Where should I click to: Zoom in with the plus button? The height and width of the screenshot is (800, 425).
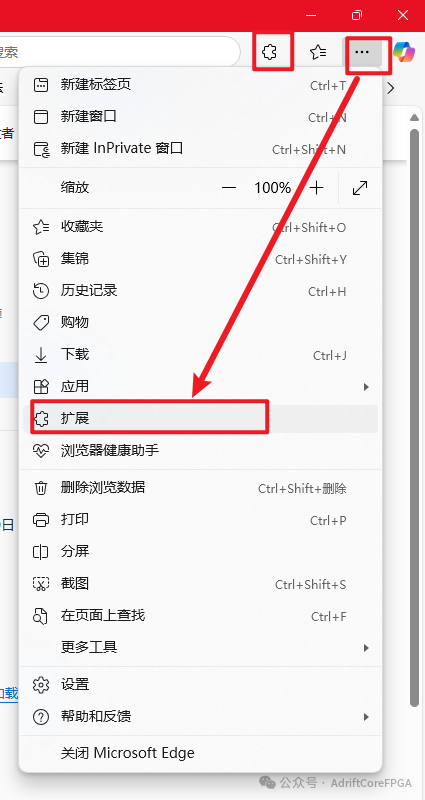[x=317, y=188]
